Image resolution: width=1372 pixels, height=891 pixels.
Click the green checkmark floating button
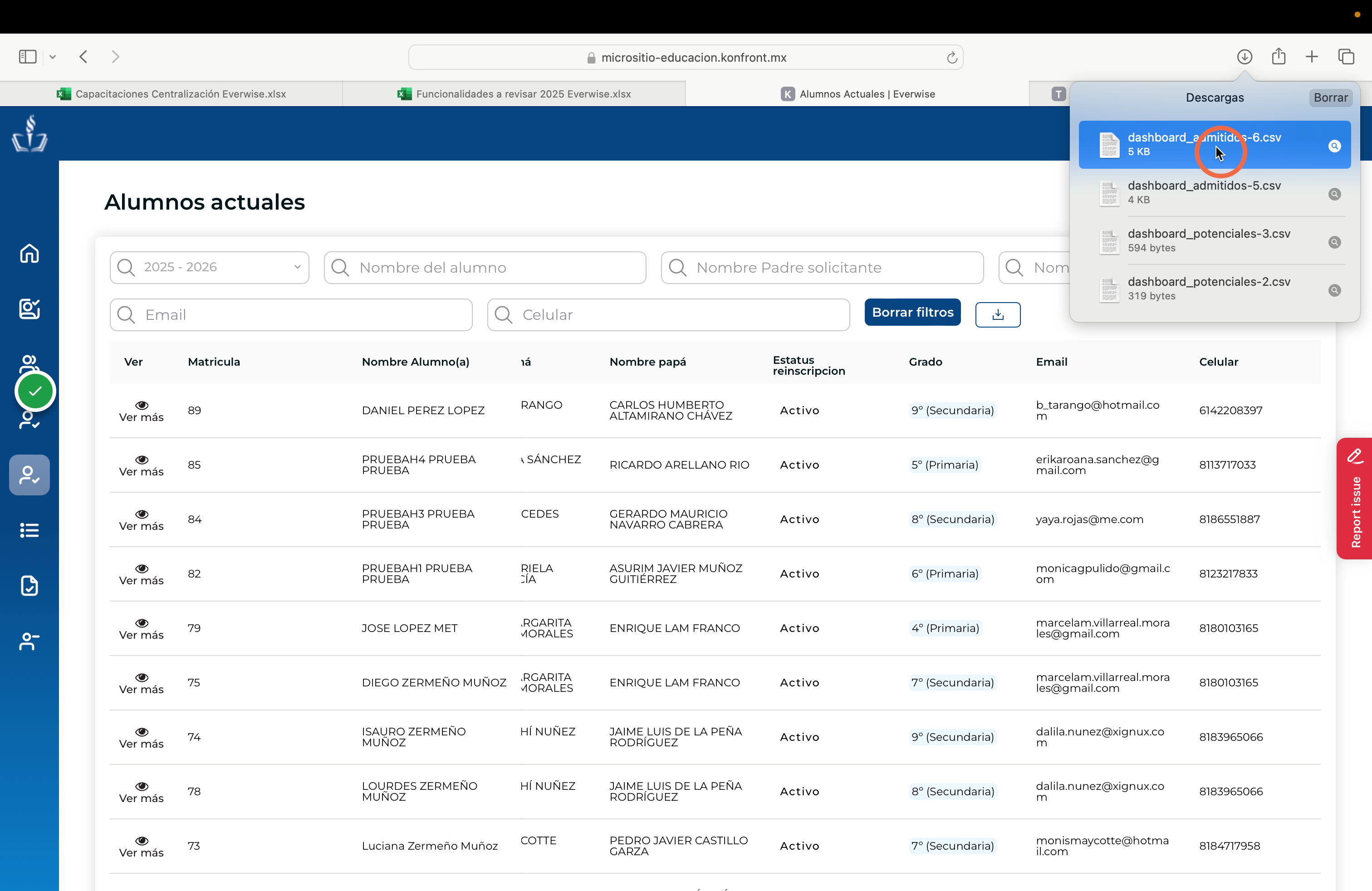(x=35, y=392)
